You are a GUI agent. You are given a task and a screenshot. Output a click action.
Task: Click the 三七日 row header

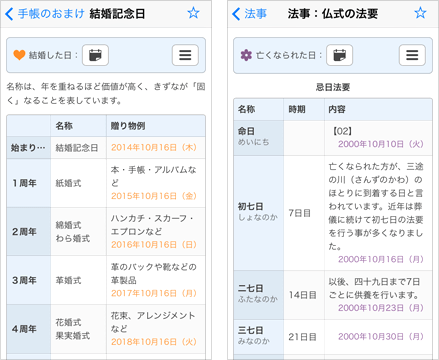(x=258, y=337)
